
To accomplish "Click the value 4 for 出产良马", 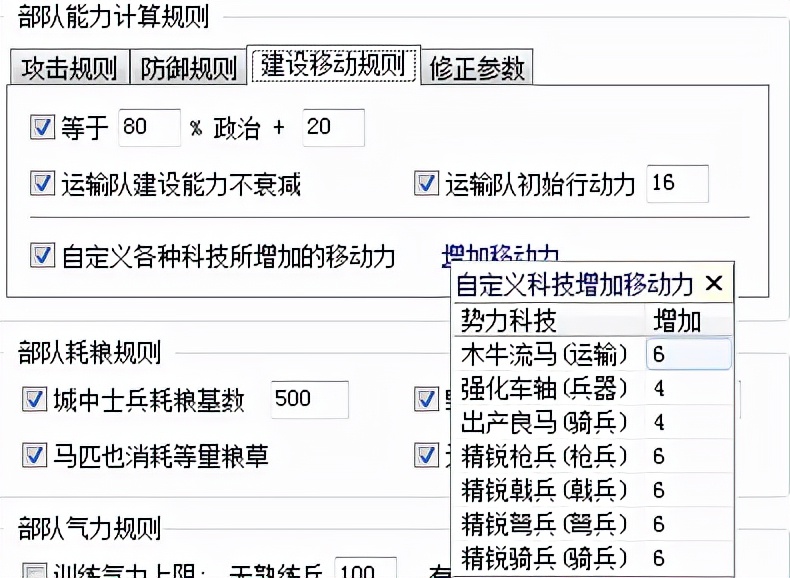I will pyautogui.click(x=689, y=422).
